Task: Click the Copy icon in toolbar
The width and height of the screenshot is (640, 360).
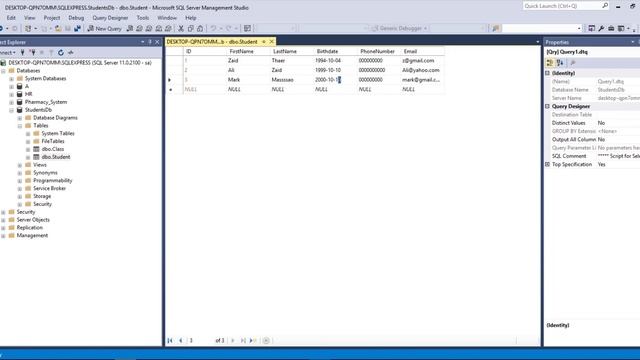Action: (x=191, y=28)
